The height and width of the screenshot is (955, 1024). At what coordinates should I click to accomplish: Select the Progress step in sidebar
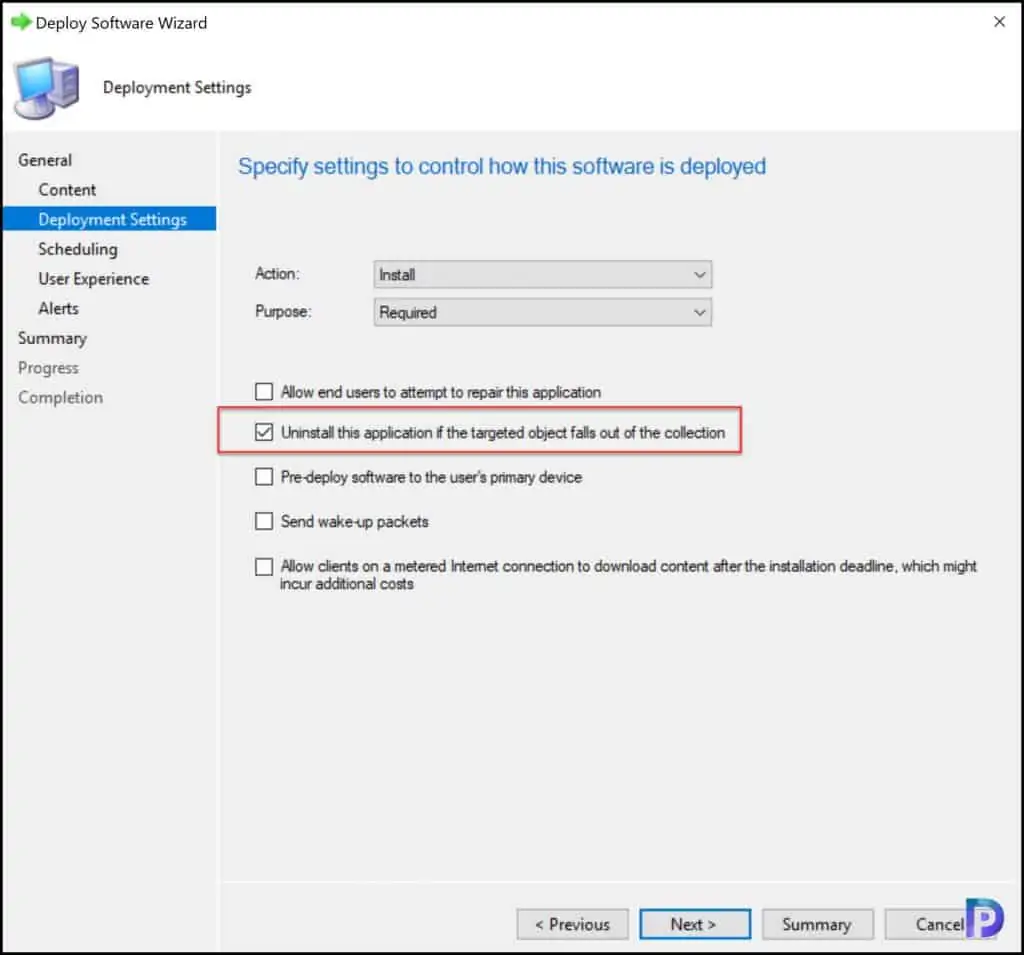tap(48, 368)
